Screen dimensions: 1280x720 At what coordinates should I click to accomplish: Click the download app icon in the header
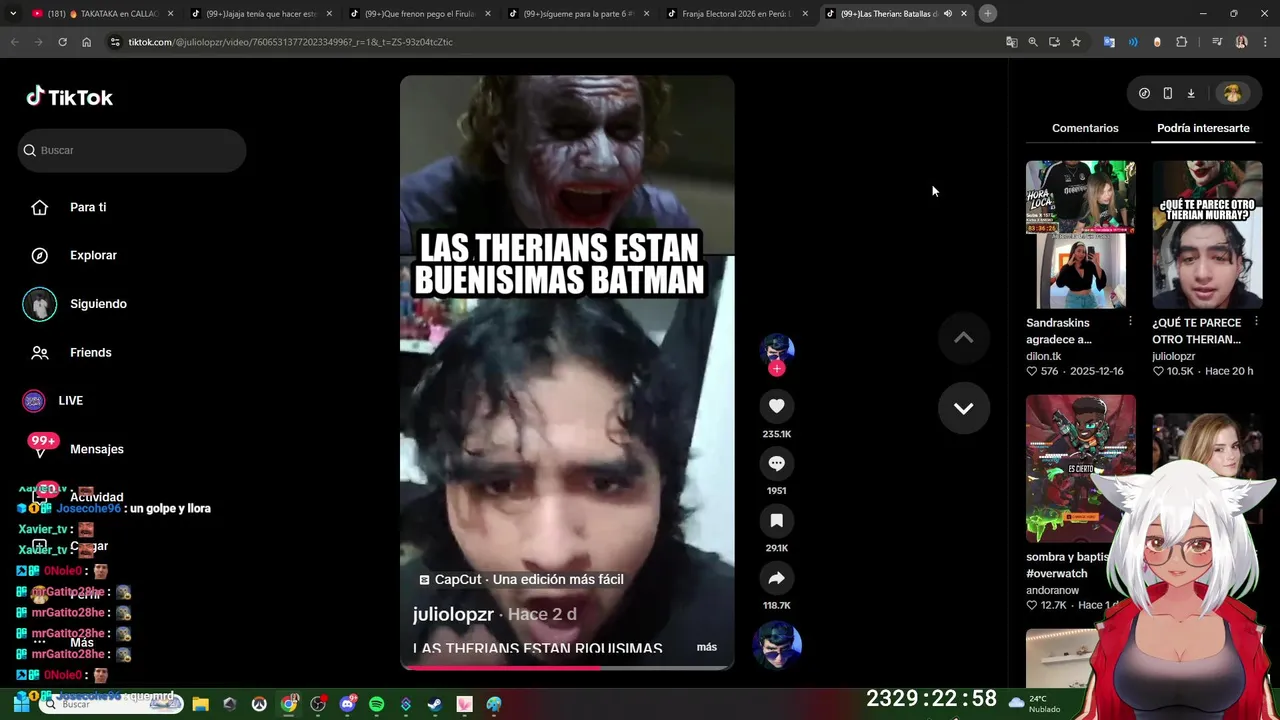[x=1190, y=93]
